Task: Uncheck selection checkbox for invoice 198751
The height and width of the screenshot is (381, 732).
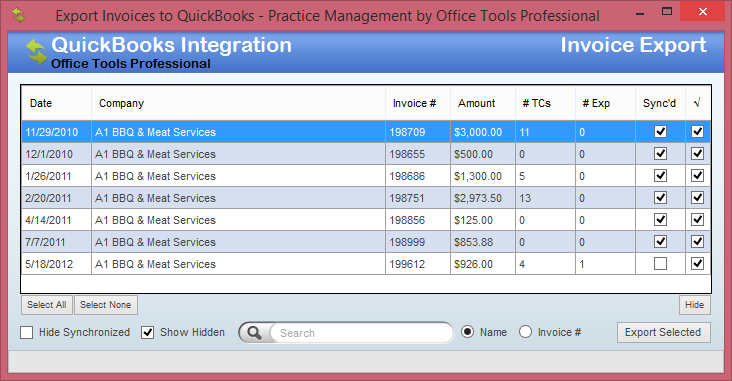Action: coord(697,198)
